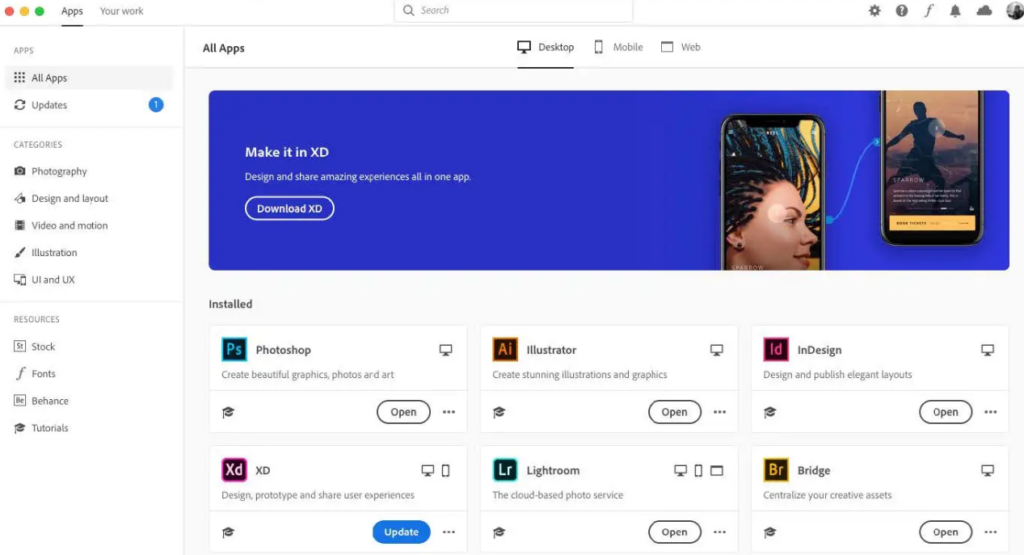Click the desktop platform icon on Photoshop card
Screen dimensions: 1024x555
pos(445,350)
